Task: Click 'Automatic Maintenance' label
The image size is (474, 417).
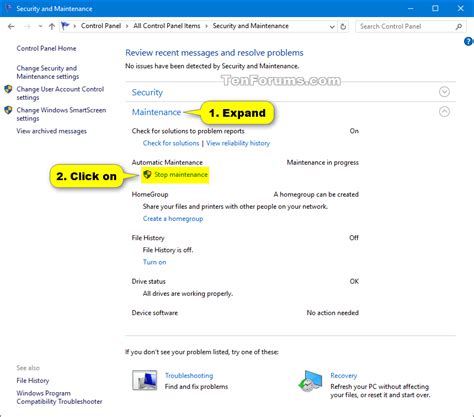Action: click(x=167, y=163)
